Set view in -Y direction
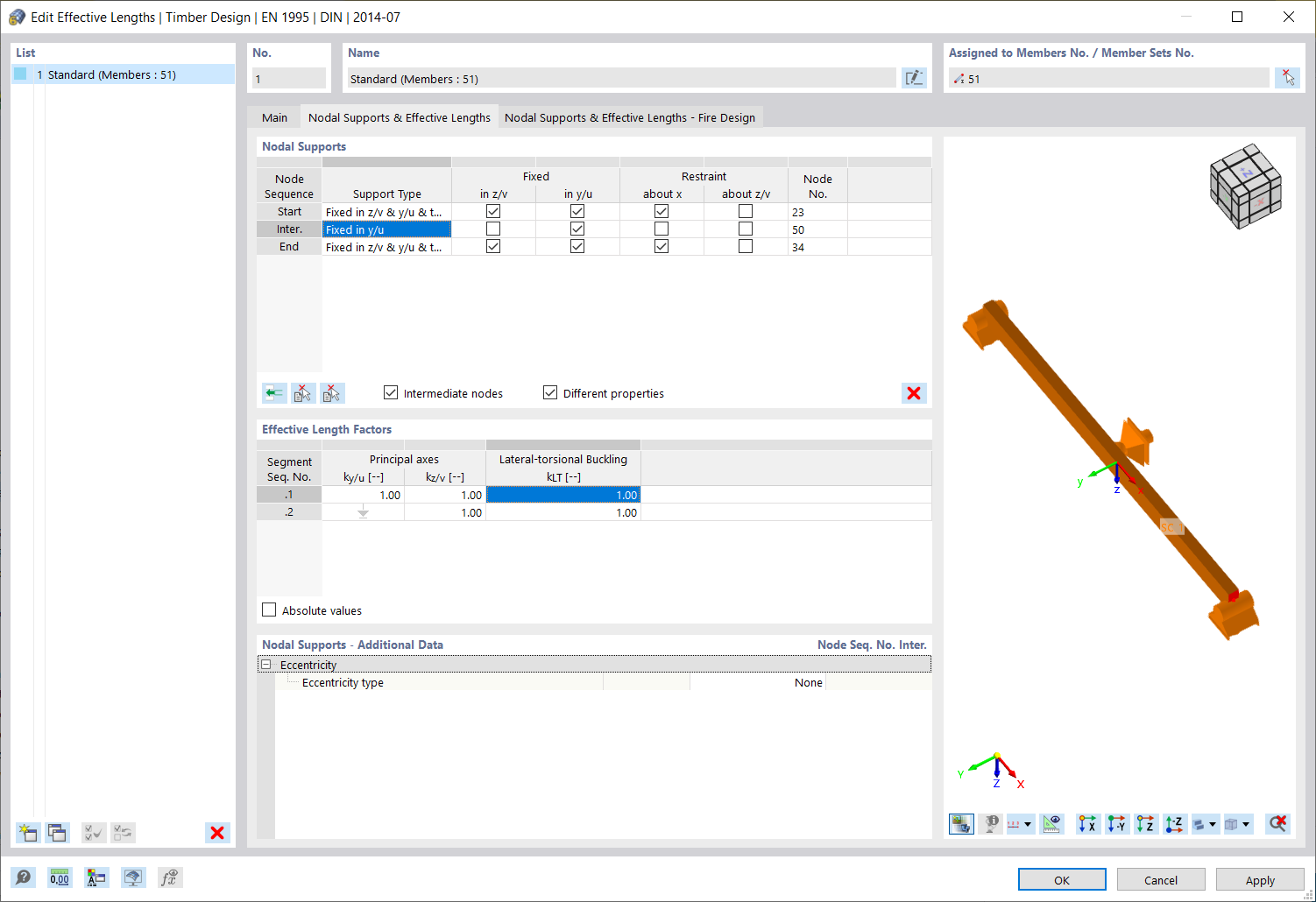The height and width of the screenshot is (902, 1316). click(x=1117, y=824)
